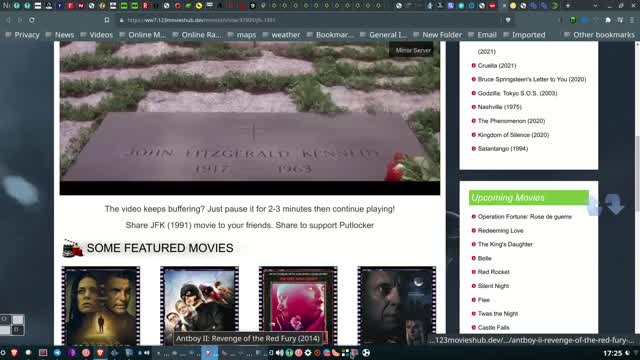The image size is (640, 360).
Task: Open the application launcher at taskbar left
Action: point(3,353)
